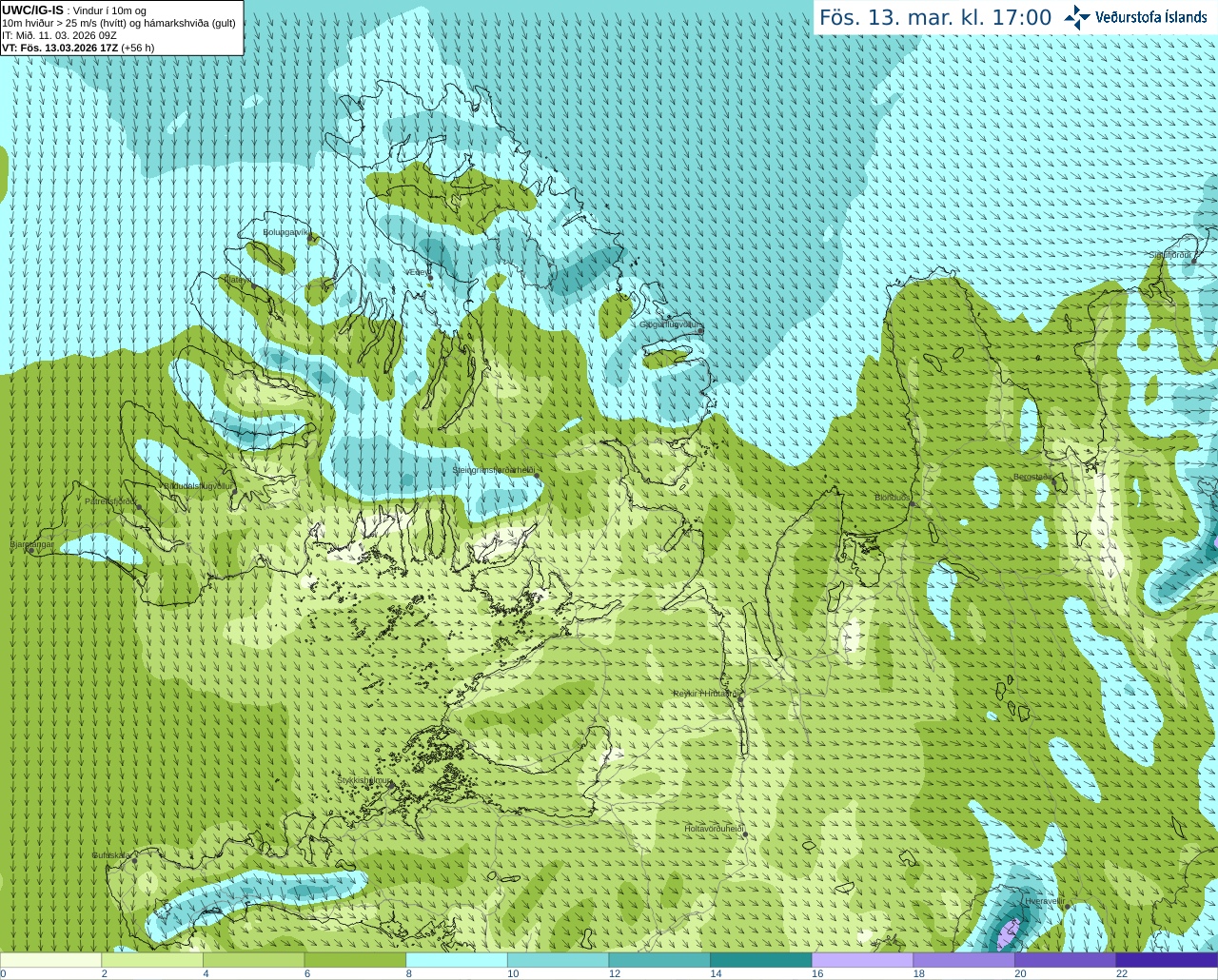
Task: Click the 8–10 m/s pale cyan legend swatch
Action: pyautogui.click(x=457, y=960)
